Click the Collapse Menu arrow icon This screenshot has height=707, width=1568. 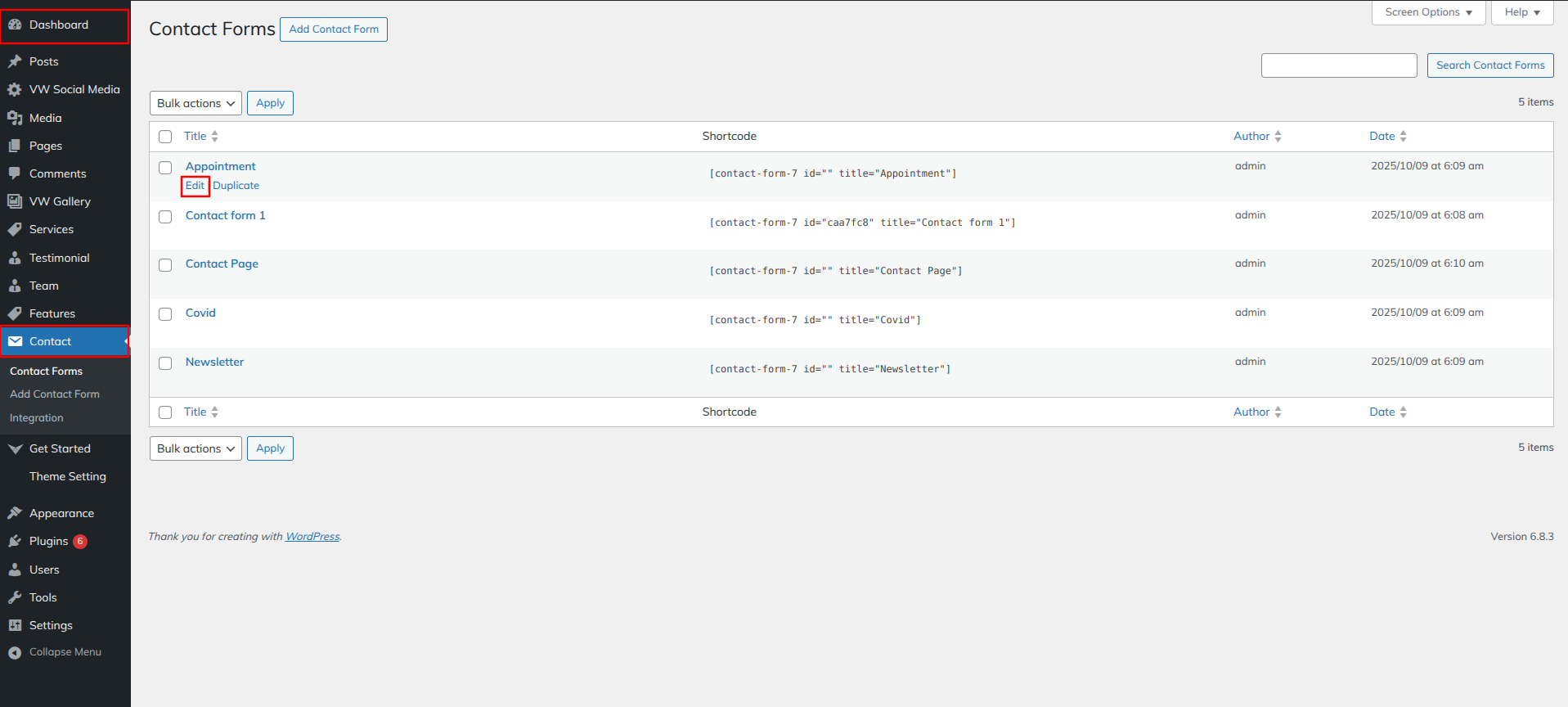[15, 652]
